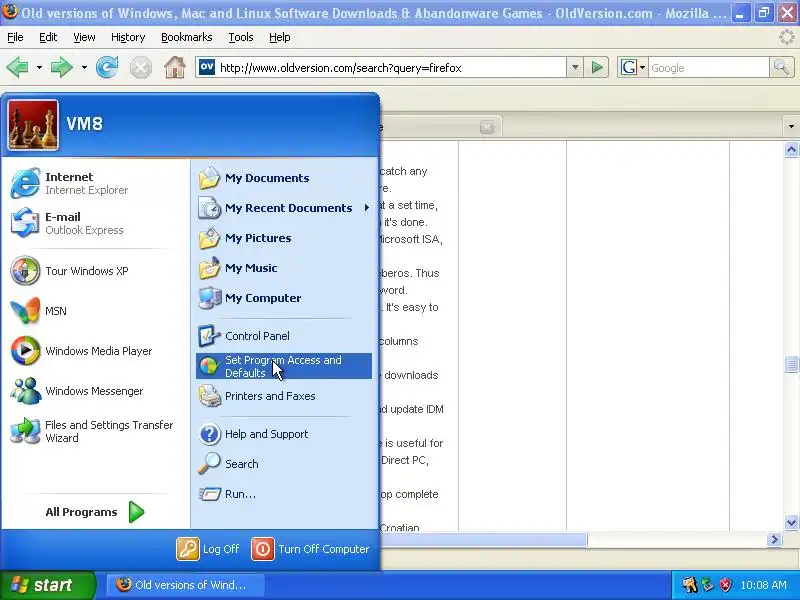
Task: Open Back button history dropdown arrow
Action: [x=39, y=67]
